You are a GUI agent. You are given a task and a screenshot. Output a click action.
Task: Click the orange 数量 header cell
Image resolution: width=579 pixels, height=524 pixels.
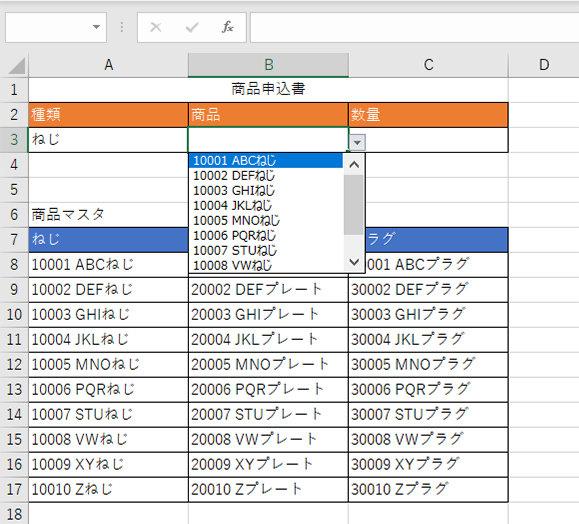(x=428, y=115)
